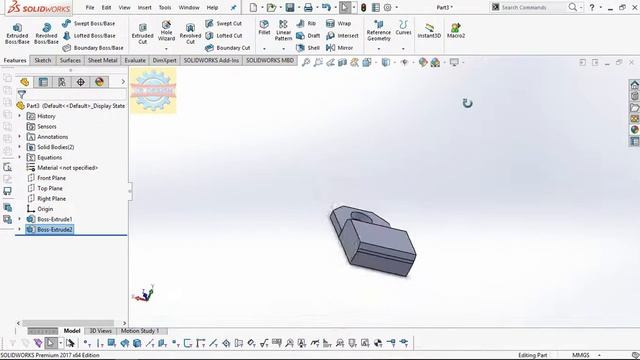640x360 pixels.
Task: Click the Mirror feature
Action: pyautogui.click(x=339, y=48)
